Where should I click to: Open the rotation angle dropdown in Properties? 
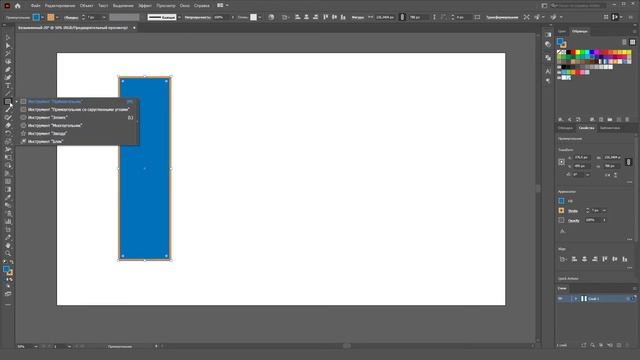(588, 175)
